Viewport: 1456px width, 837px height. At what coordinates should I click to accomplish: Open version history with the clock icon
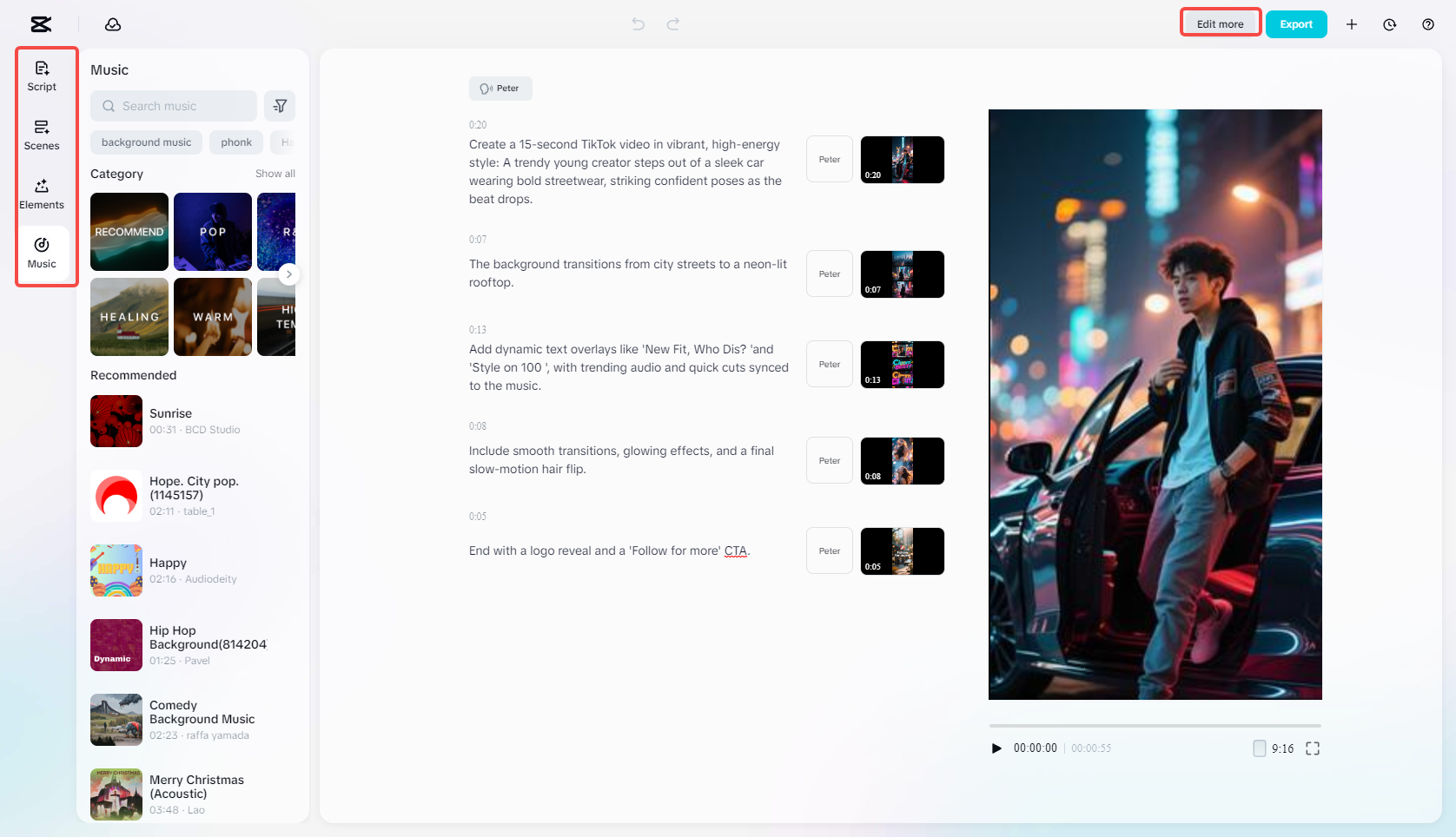click(x=1389, y=24)
